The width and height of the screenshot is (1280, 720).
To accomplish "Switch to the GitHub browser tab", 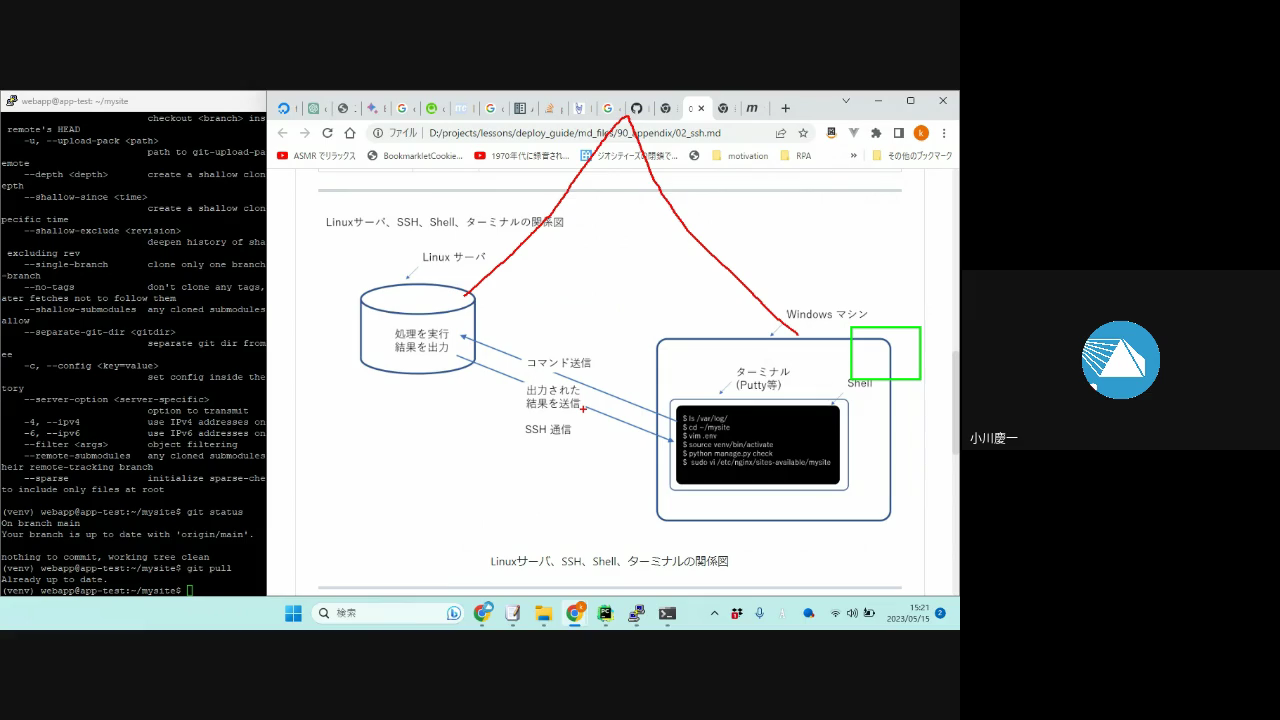I will point(636,108).
